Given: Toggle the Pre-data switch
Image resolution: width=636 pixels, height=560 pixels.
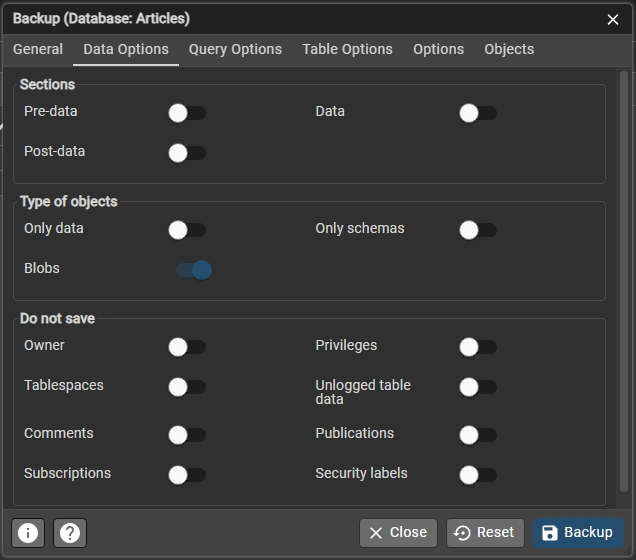Looking at the screenshot, I should (x=187, y=113).
